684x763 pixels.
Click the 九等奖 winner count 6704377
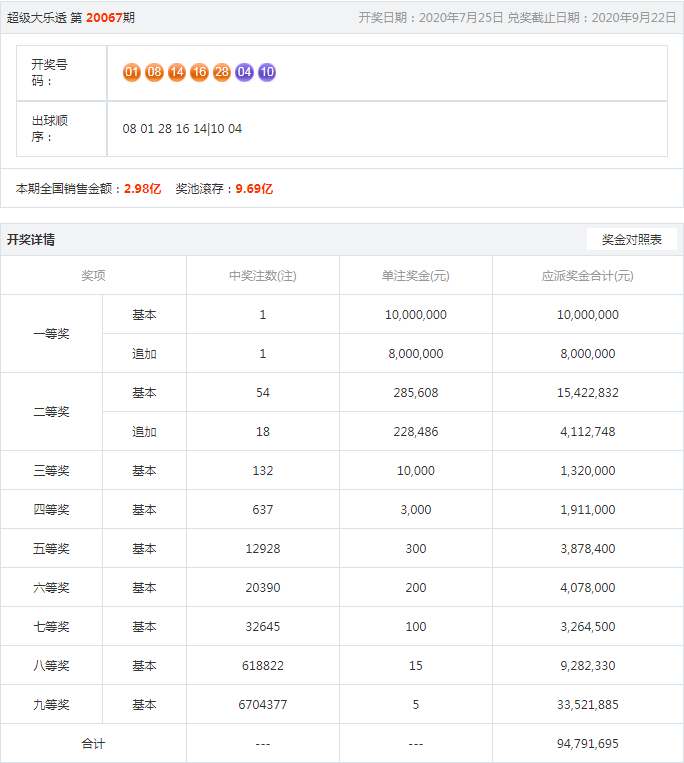click(263, 705)
